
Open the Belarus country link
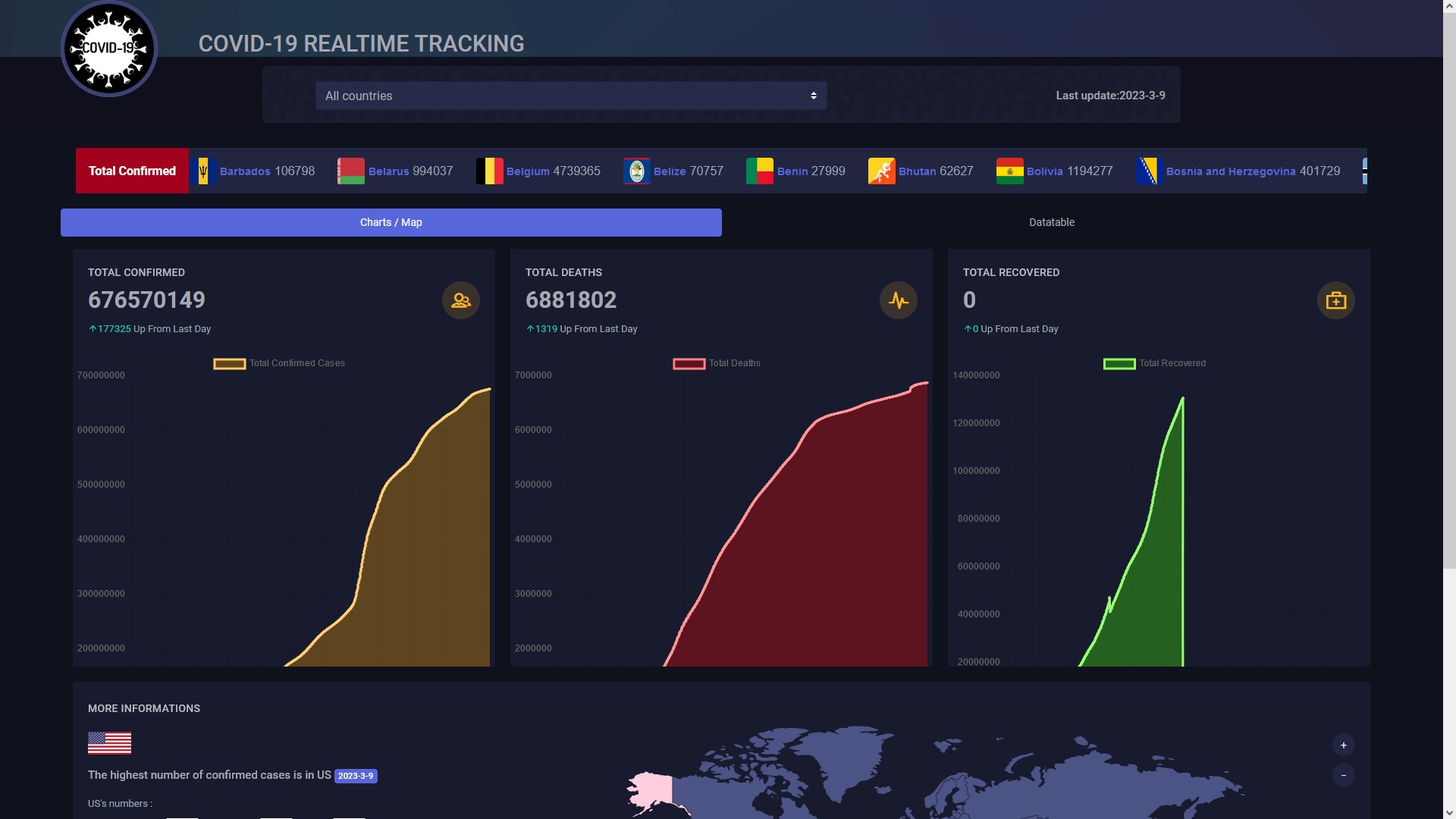[x=388, y=171]
